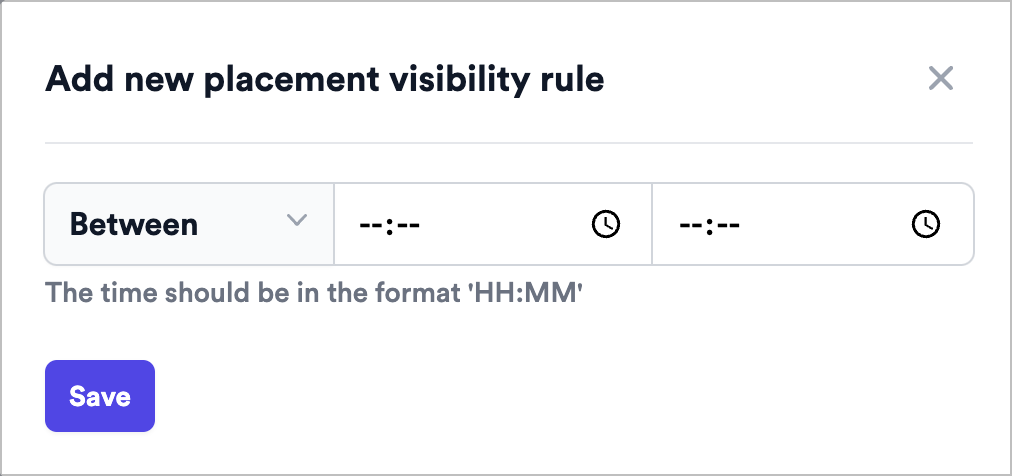Click the 'Between' label text in the selector
Image resolution: width=1012 pixels, height=476 pixels.
pyautogui.click(x=134, y=224)
